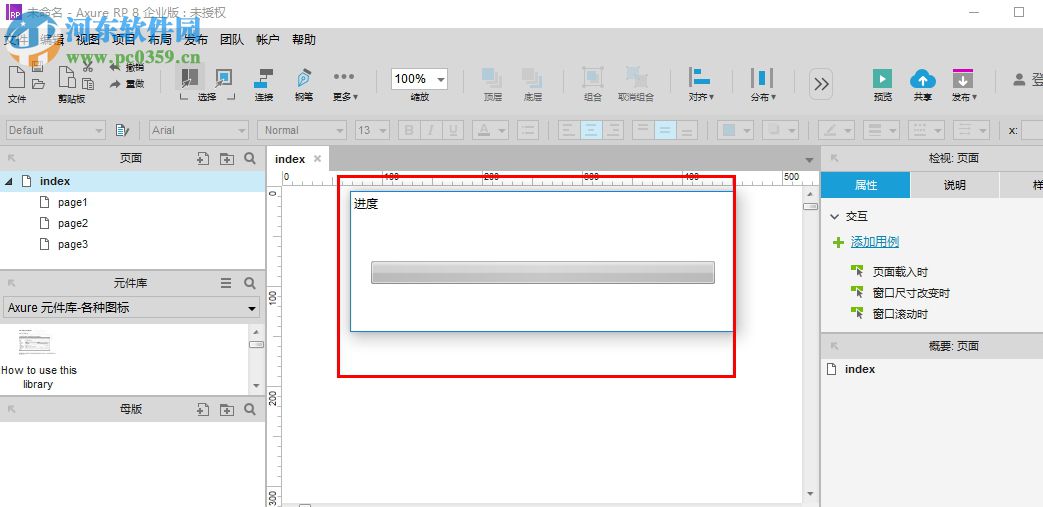Click Send to Back (底层) icon
This screenshot has width=1043, height=507.
click(x=532, y=78)
